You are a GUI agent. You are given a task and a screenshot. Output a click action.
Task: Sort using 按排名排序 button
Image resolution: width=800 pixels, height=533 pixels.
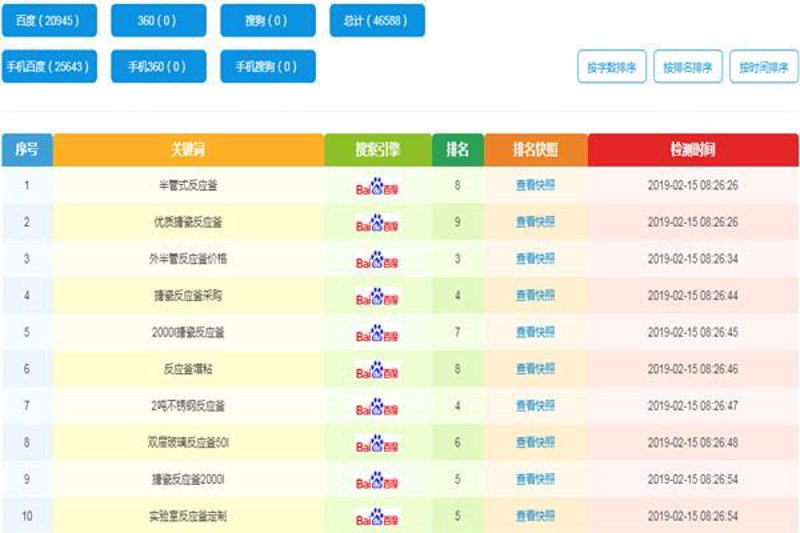(x=688, y=66)
